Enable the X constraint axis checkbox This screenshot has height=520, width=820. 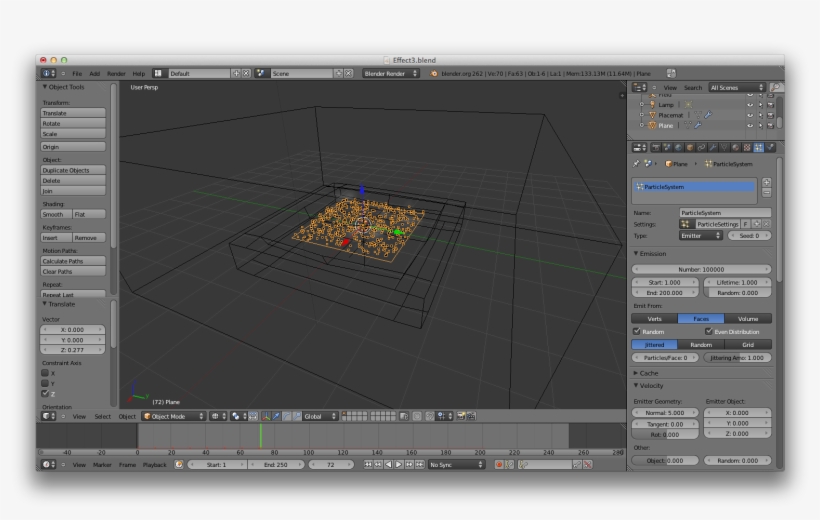pyautogui.click(x=45, y=373)
